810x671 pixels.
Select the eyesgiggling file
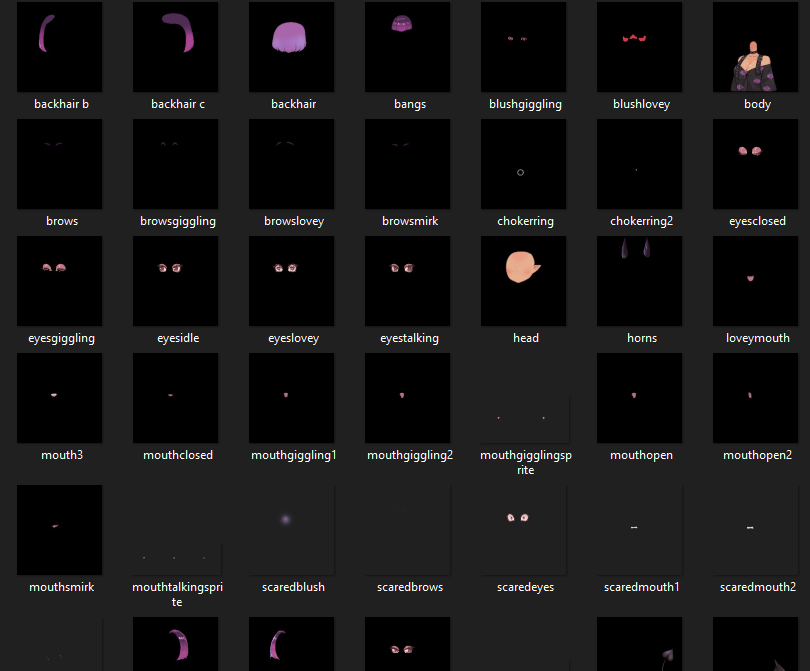[x=61, y=281]
